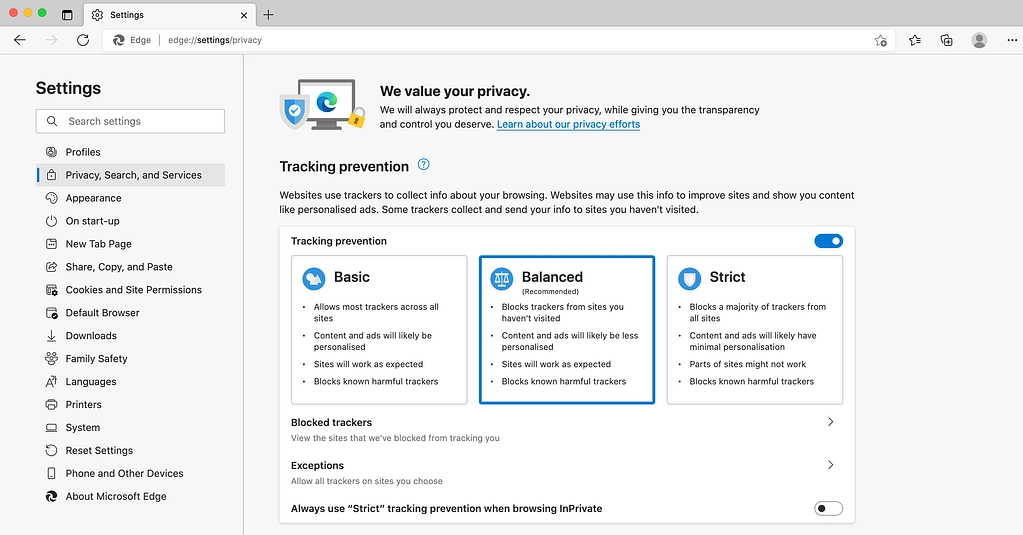The height and width of the screenshot is (535, 1023).
Task: Click 'Phone and Other Devices' label
Action: 125,473
